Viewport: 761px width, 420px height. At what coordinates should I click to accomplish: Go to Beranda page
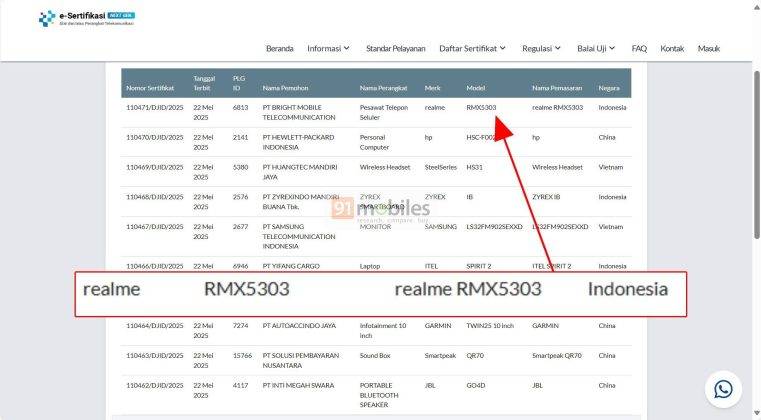[x=280, y=49]
